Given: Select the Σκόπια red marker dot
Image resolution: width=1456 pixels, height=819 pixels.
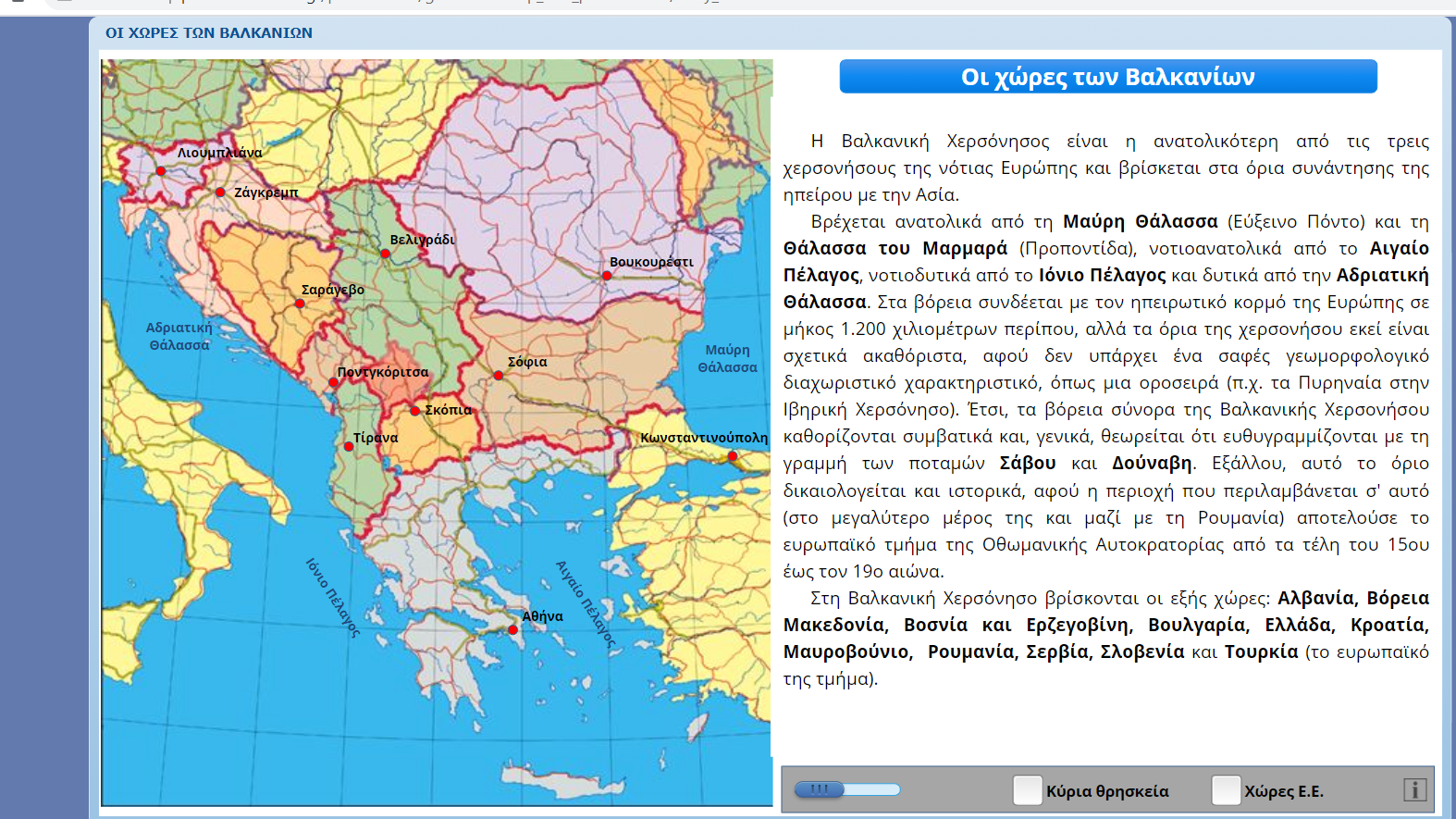Looking at the screenshot, I should pos(415,410).
